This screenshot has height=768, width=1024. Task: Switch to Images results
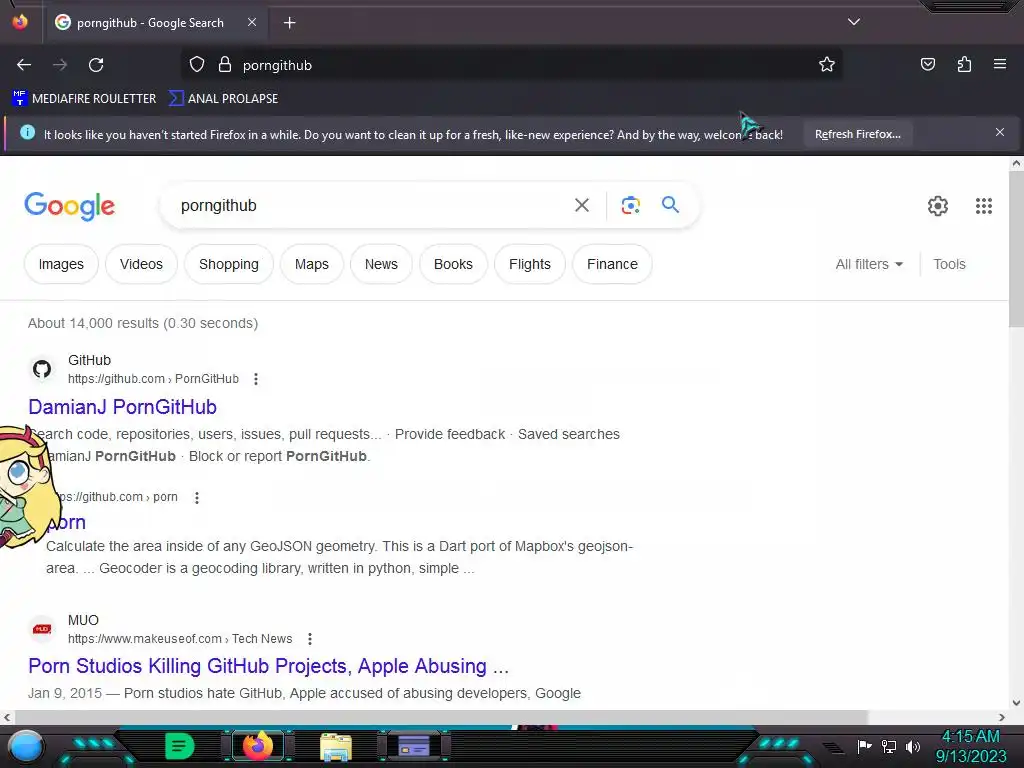pos(61,264)
